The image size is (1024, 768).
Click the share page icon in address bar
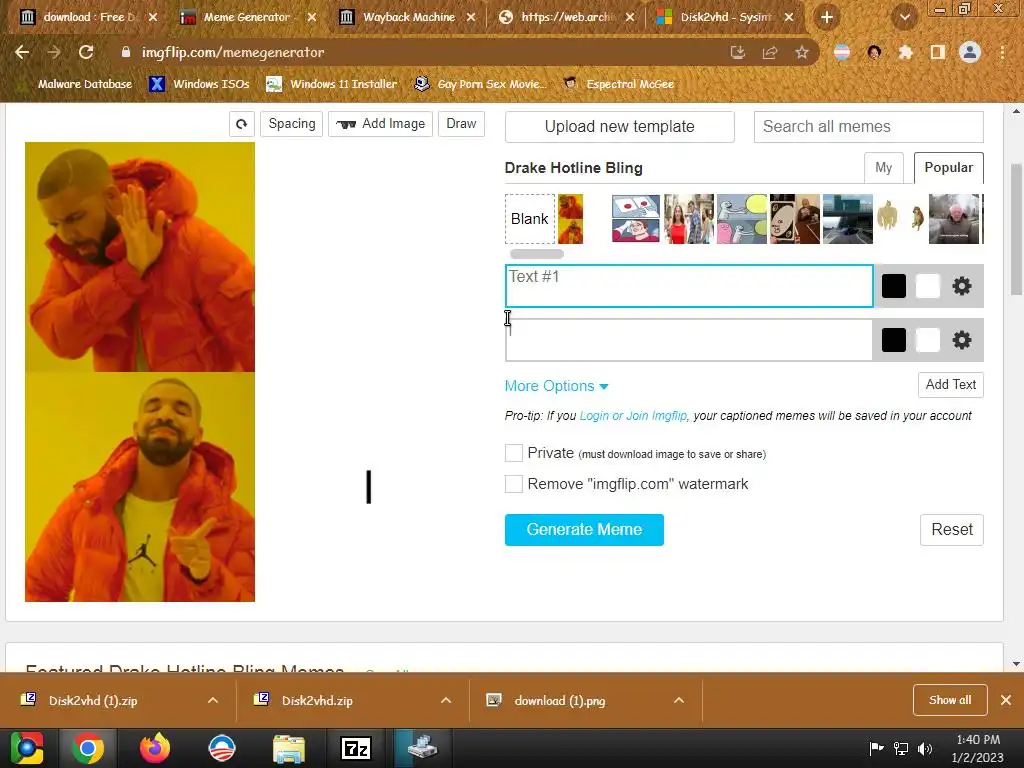770,52
